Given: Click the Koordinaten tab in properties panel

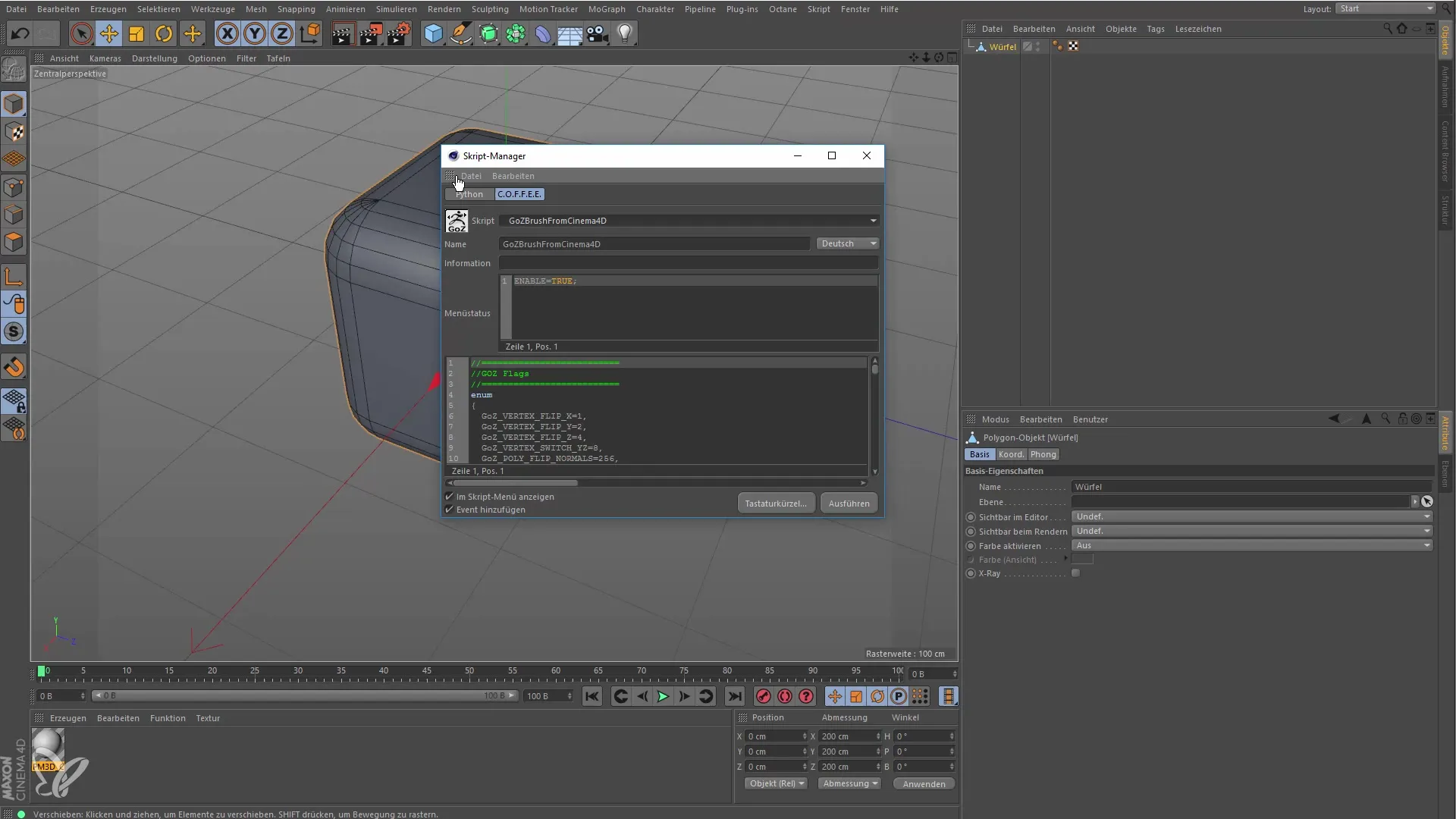Looking at the screenshot, I should click(1011, 454).
